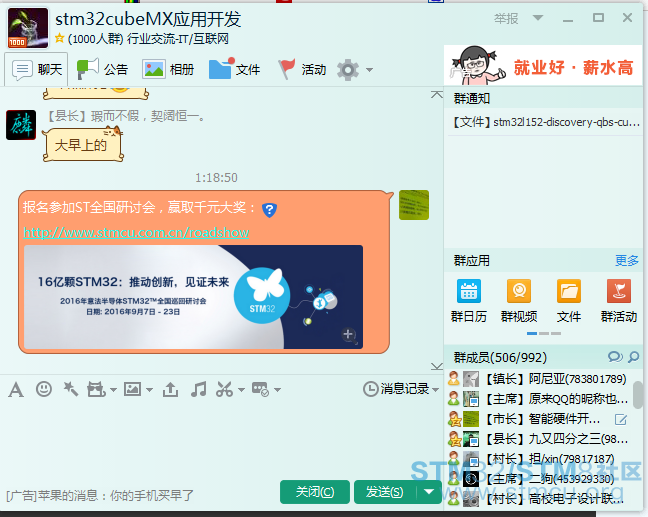The height and width of the screenshot is (517, 648).
Task: Open the 文件 tab in top bar
Action: tap(234, 69)
